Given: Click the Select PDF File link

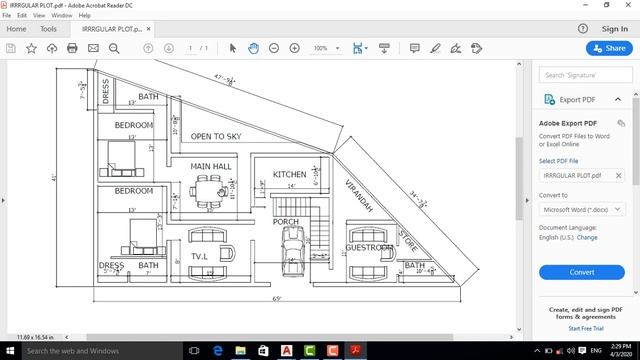Looking at the screenshot, I should tap(558, 161).
